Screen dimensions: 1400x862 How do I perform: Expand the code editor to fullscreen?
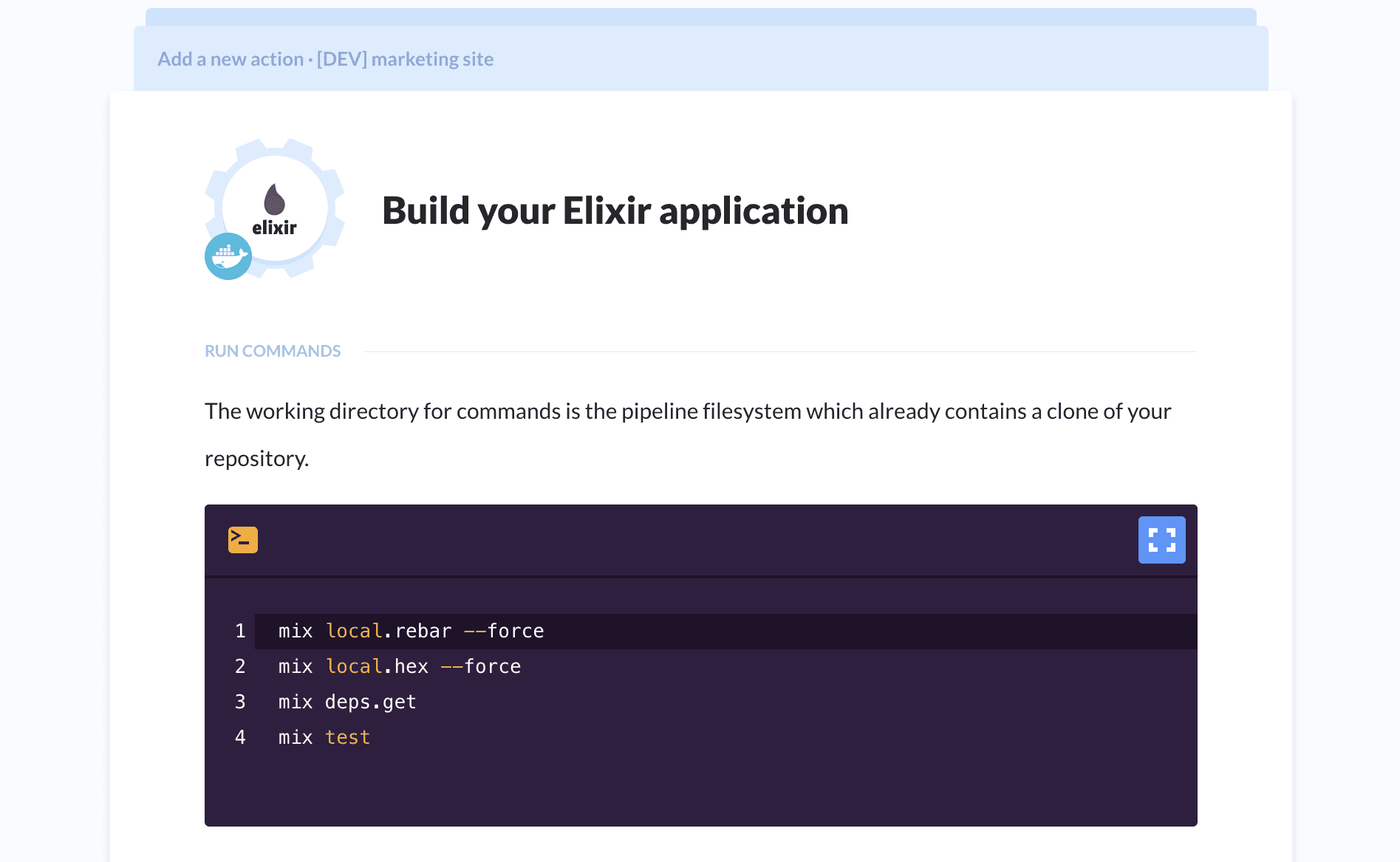point(1161,540)
